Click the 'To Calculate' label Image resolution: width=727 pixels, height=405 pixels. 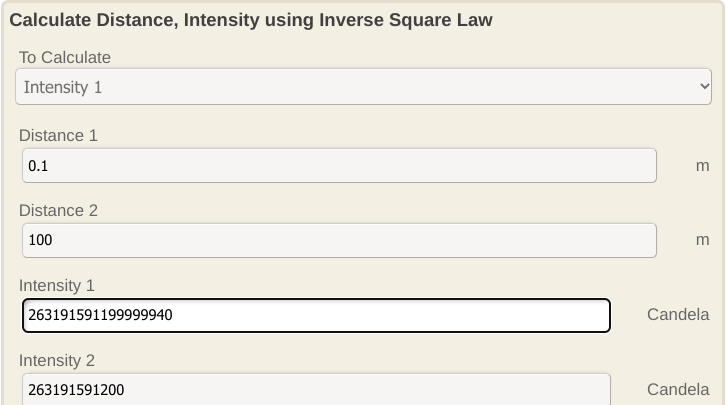click(65, 58)
